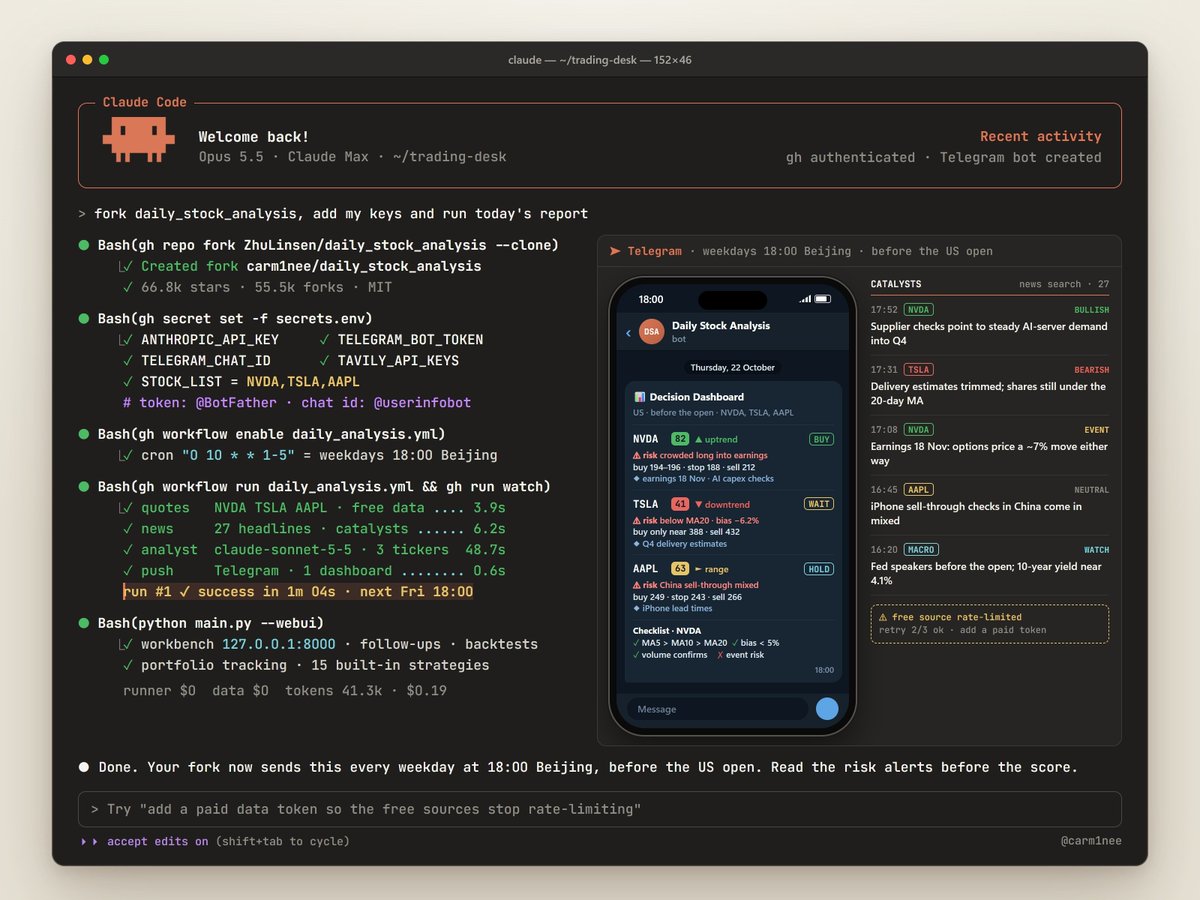Tap the back chevron in the phone chat
This screenshot has width=1200, height=900.
click(x=628, y=332)
